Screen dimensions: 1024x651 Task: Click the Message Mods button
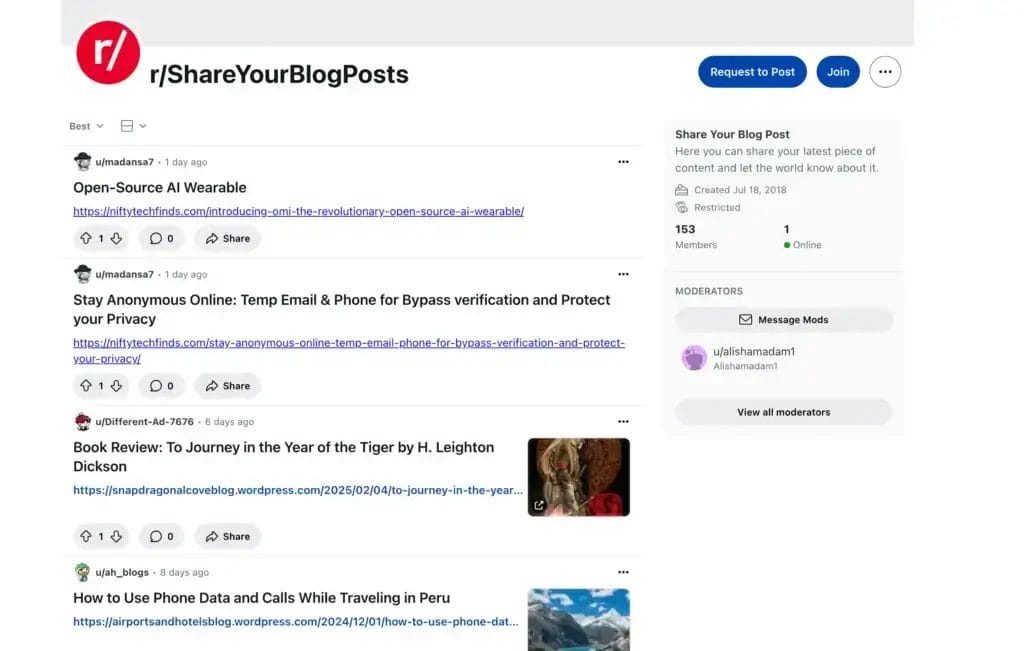[x=783, y=319]
